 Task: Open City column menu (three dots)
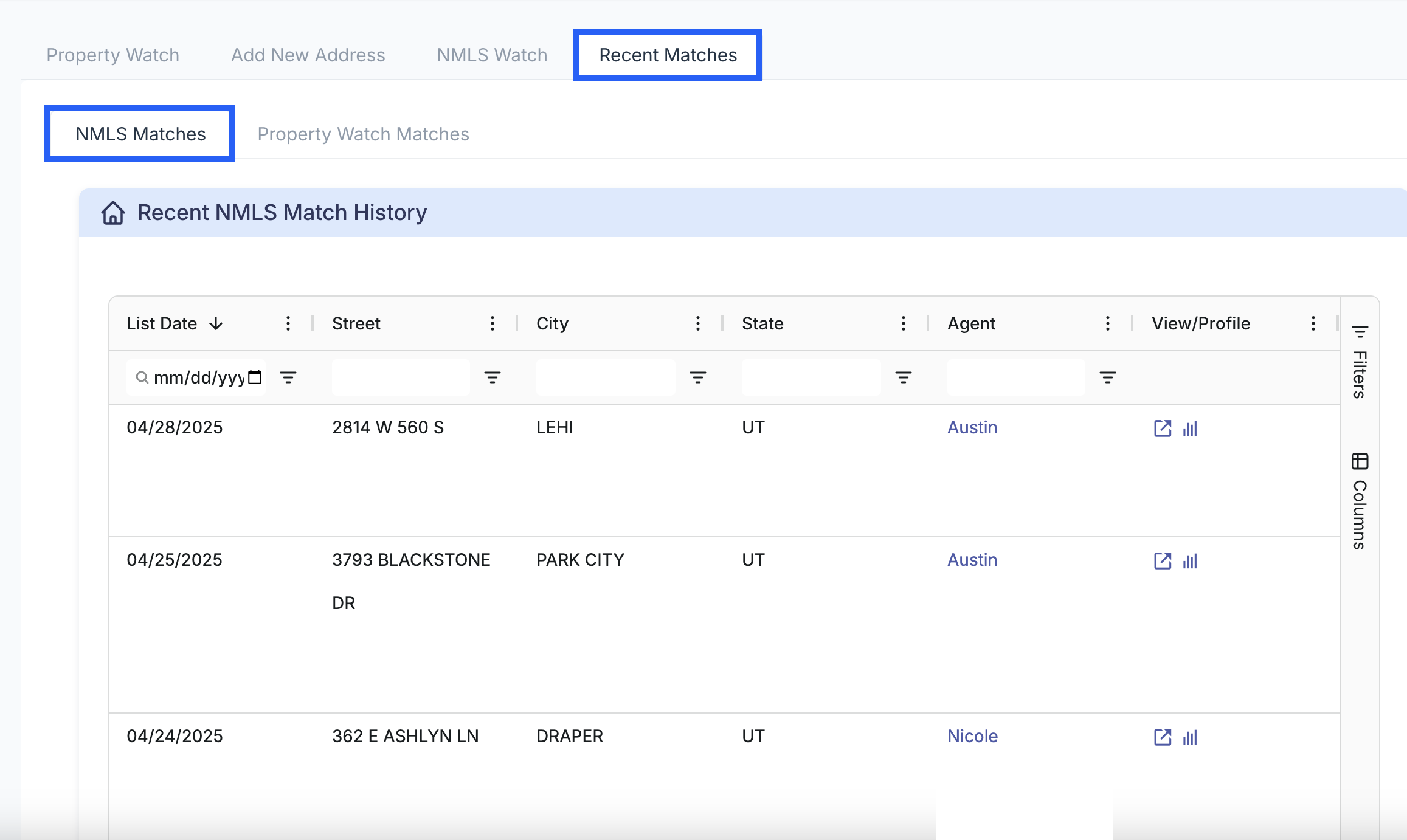click(x=698, y=323)
